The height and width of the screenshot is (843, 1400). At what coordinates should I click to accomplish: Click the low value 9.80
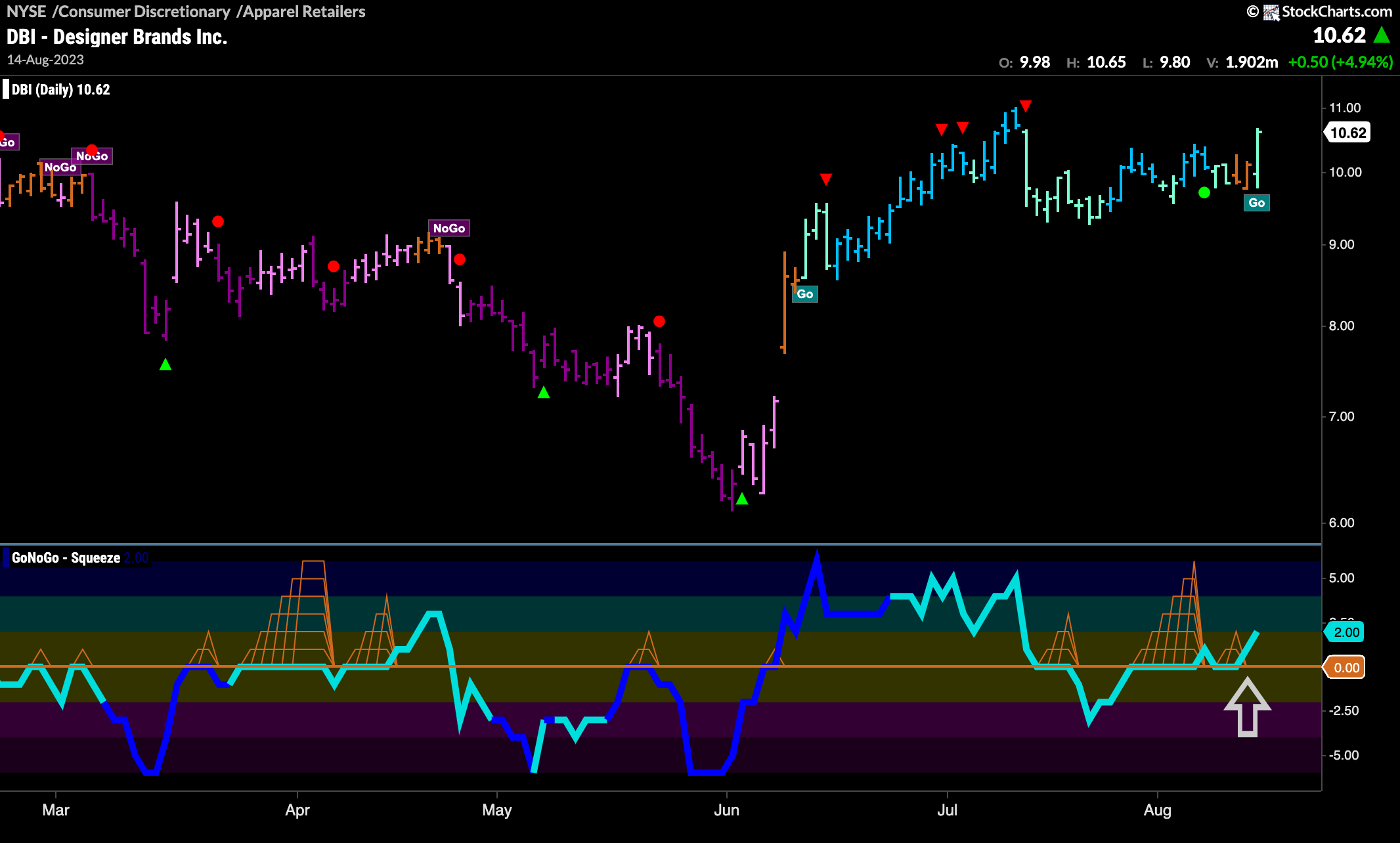point(1175,62)
